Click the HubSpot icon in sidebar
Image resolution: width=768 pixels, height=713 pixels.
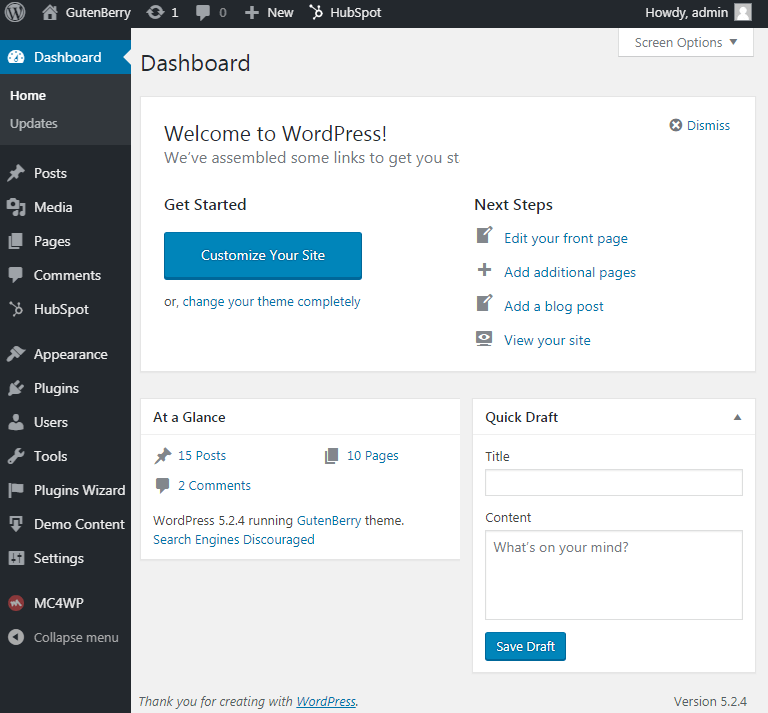tap(16, 309)
